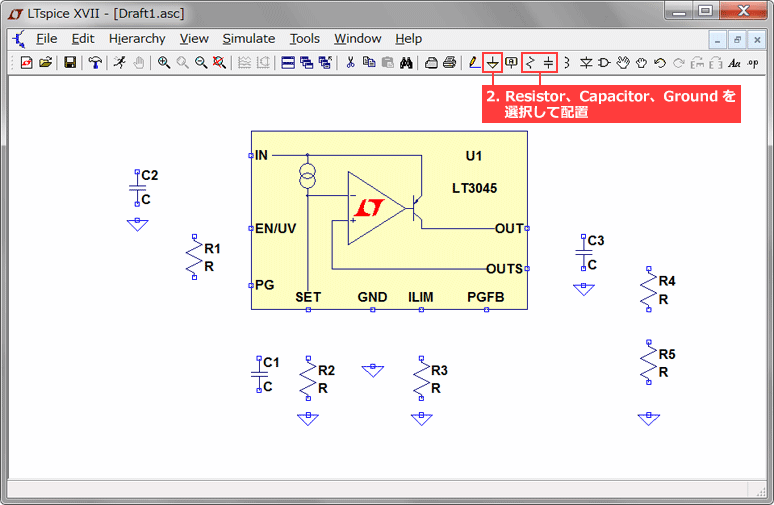Select the Text Aa tool
Viewport: 774px width, 505px height.
(735, 63)
